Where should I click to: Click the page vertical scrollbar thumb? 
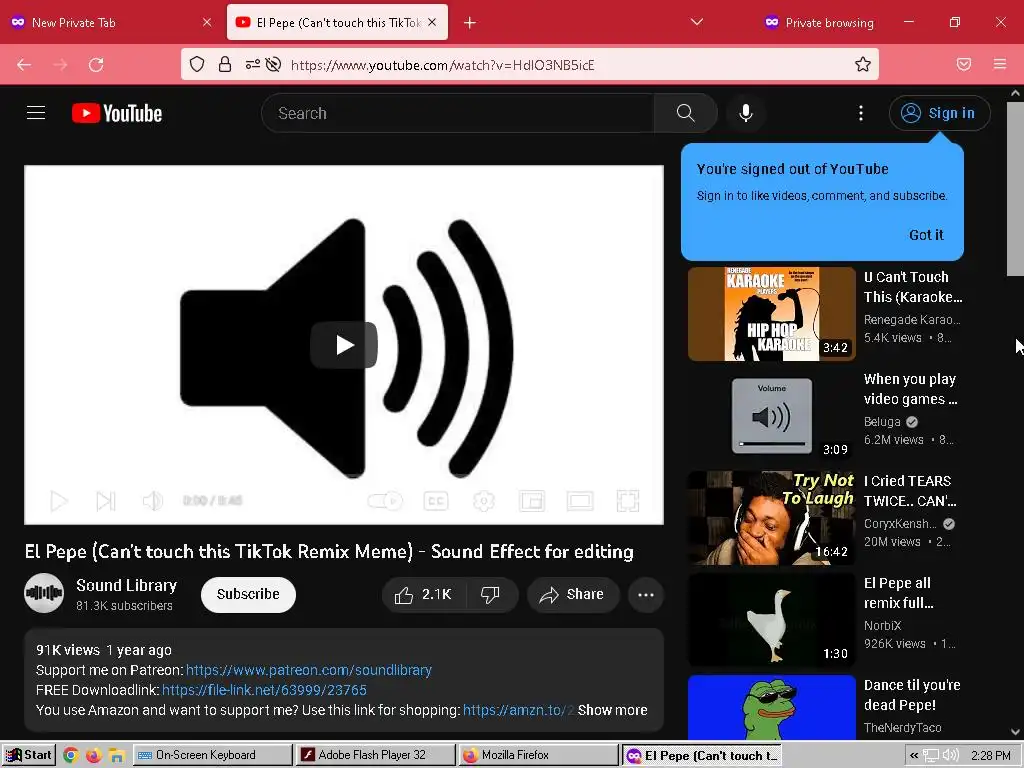coord(1015,189)
